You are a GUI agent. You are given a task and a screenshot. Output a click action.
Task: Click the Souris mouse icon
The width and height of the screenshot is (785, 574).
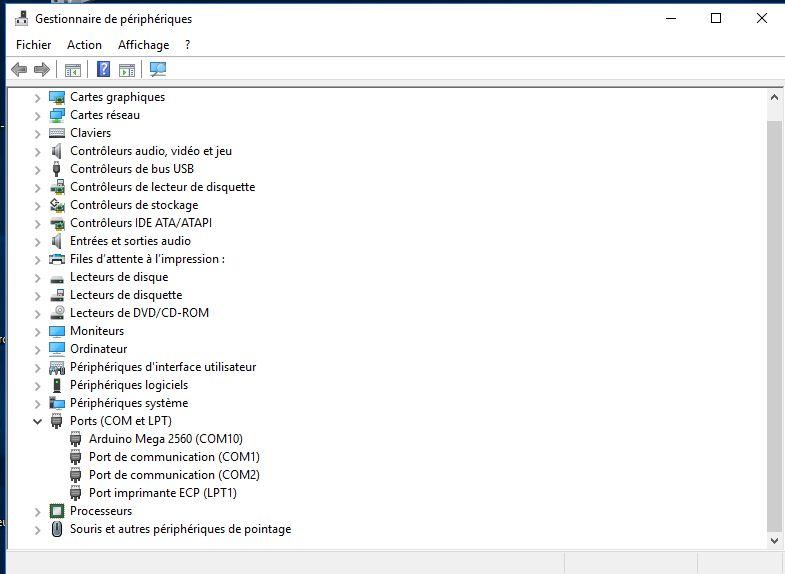click(x=57, y=529)
